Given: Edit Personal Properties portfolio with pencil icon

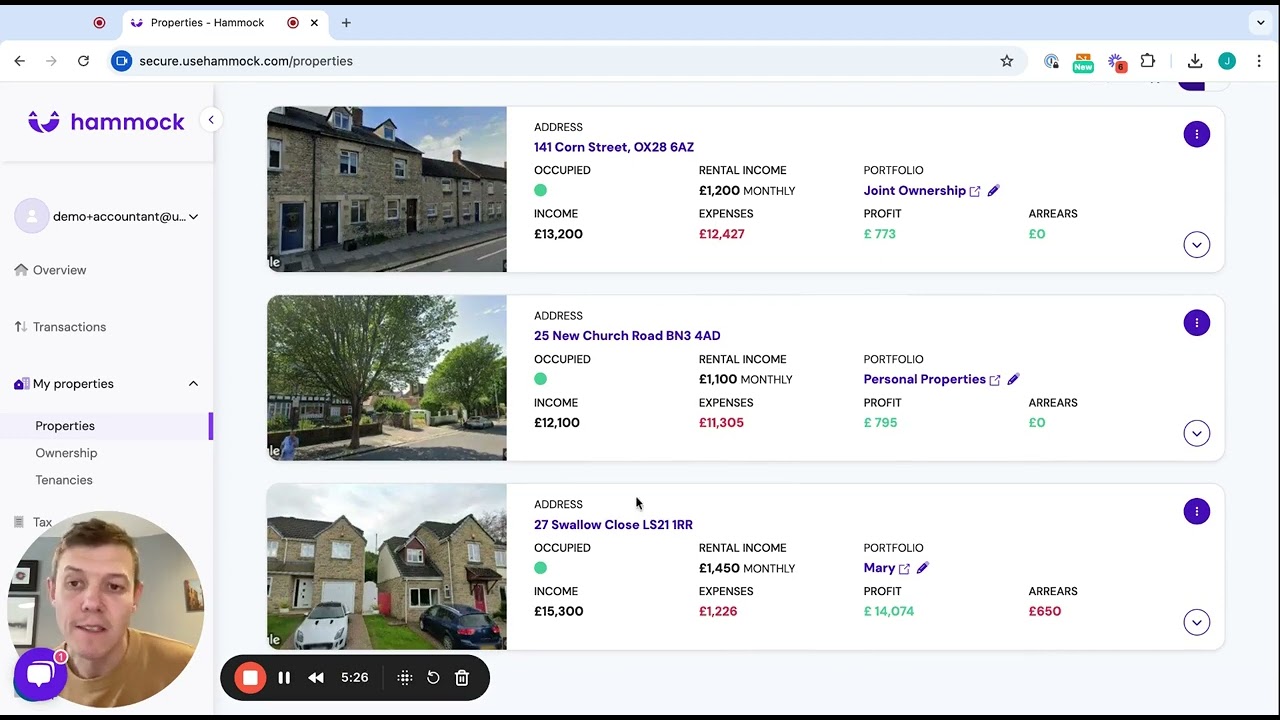Looking at the screenshot, I should coord(1013,380).
